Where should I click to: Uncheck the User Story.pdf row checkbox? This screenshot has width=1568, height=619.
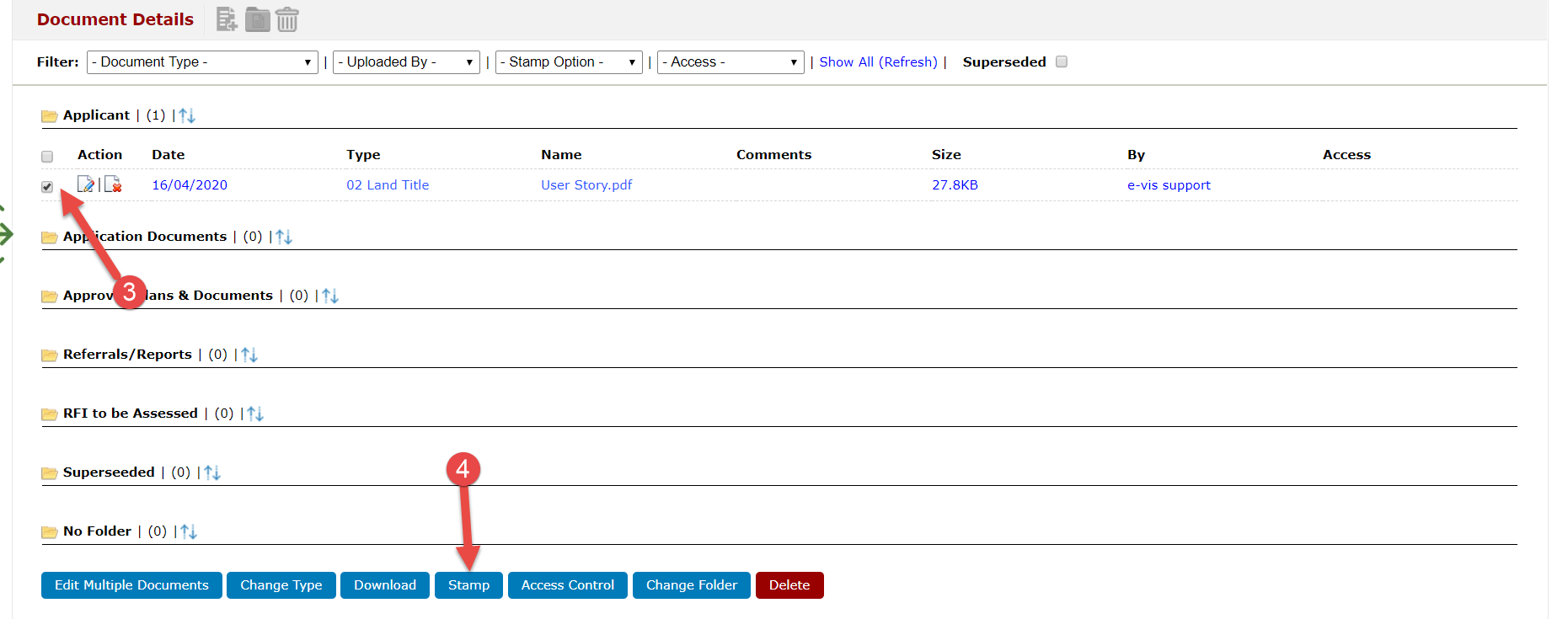(x=47, y=187)
